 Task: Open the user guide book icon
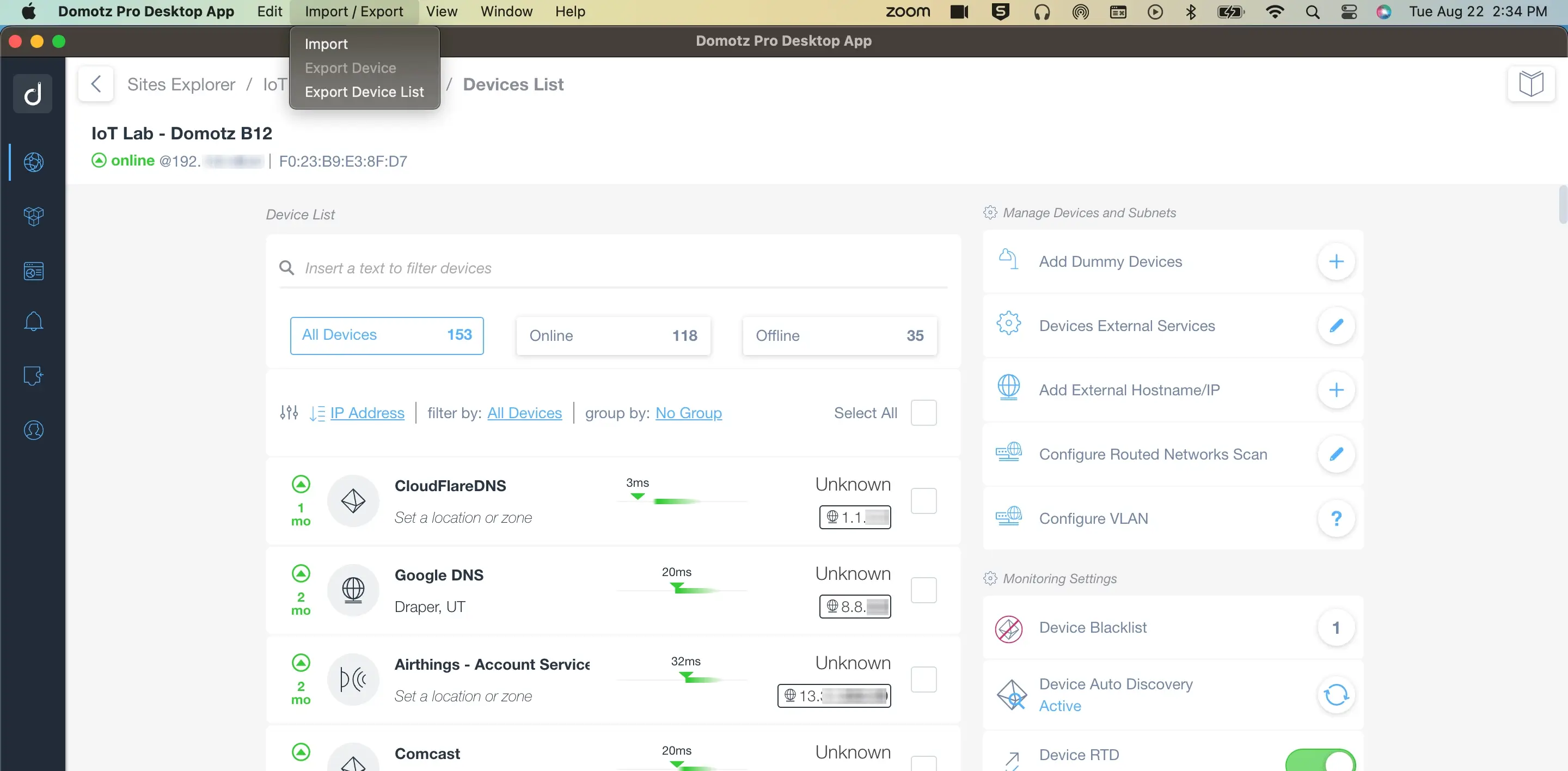(1531, 84)
